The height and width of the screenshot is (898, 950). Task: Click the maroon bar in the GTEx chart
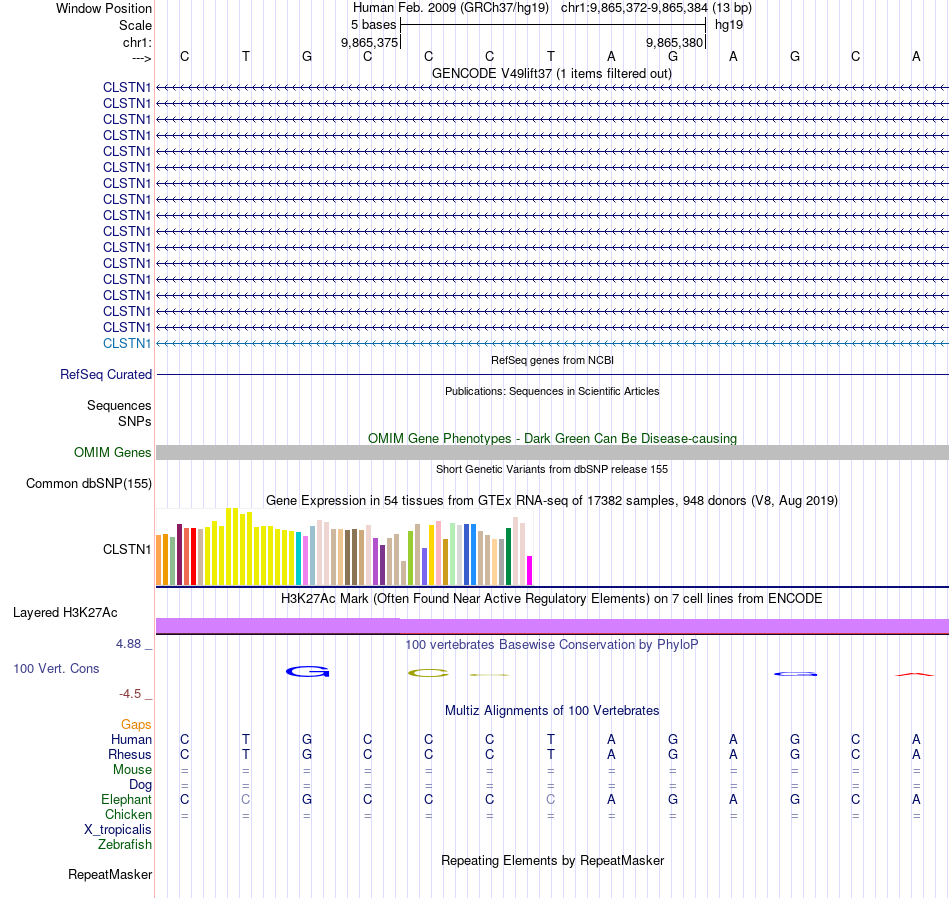click(x=179, y=554)
